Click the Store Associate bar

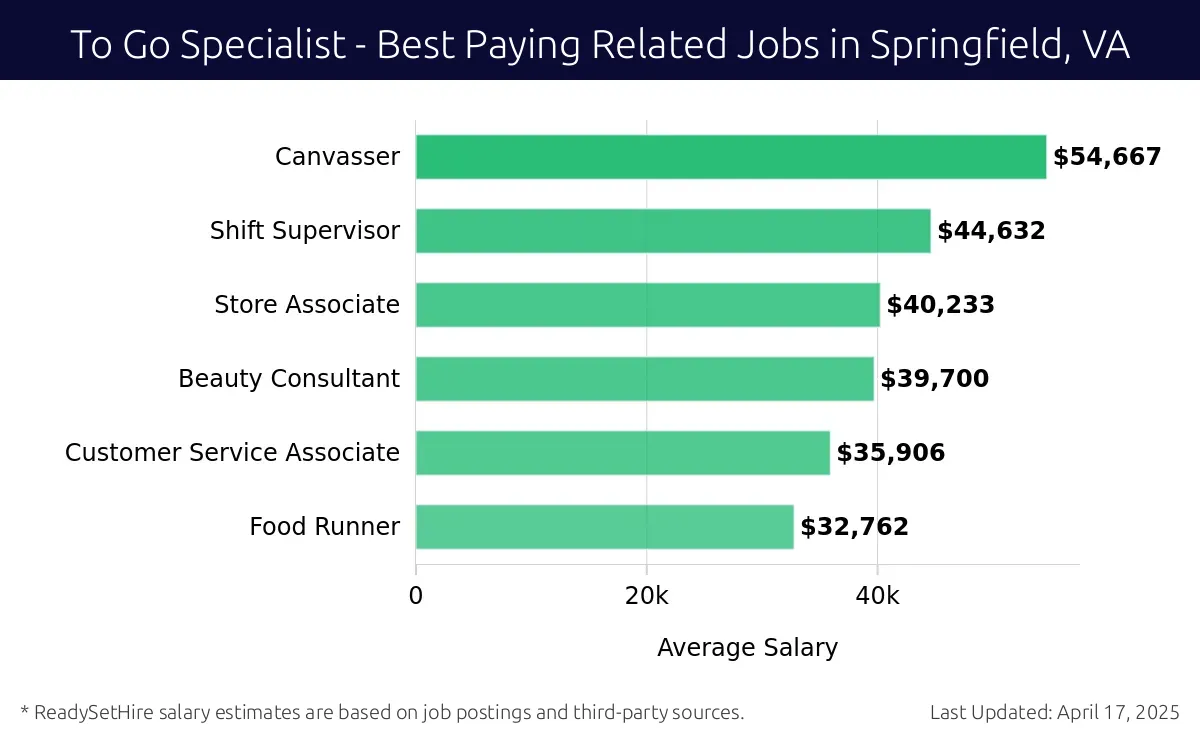coord(648,305)
